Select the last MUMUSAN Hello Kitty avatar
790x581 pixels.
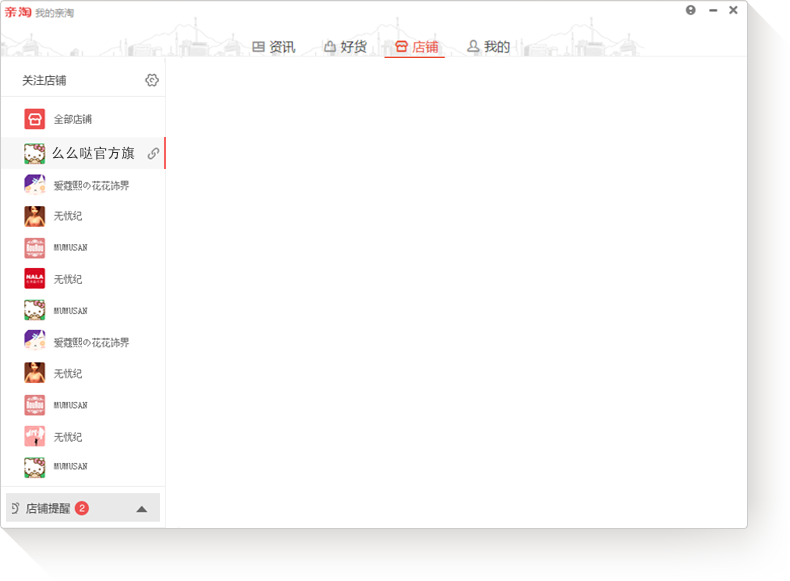click(34, 467)
